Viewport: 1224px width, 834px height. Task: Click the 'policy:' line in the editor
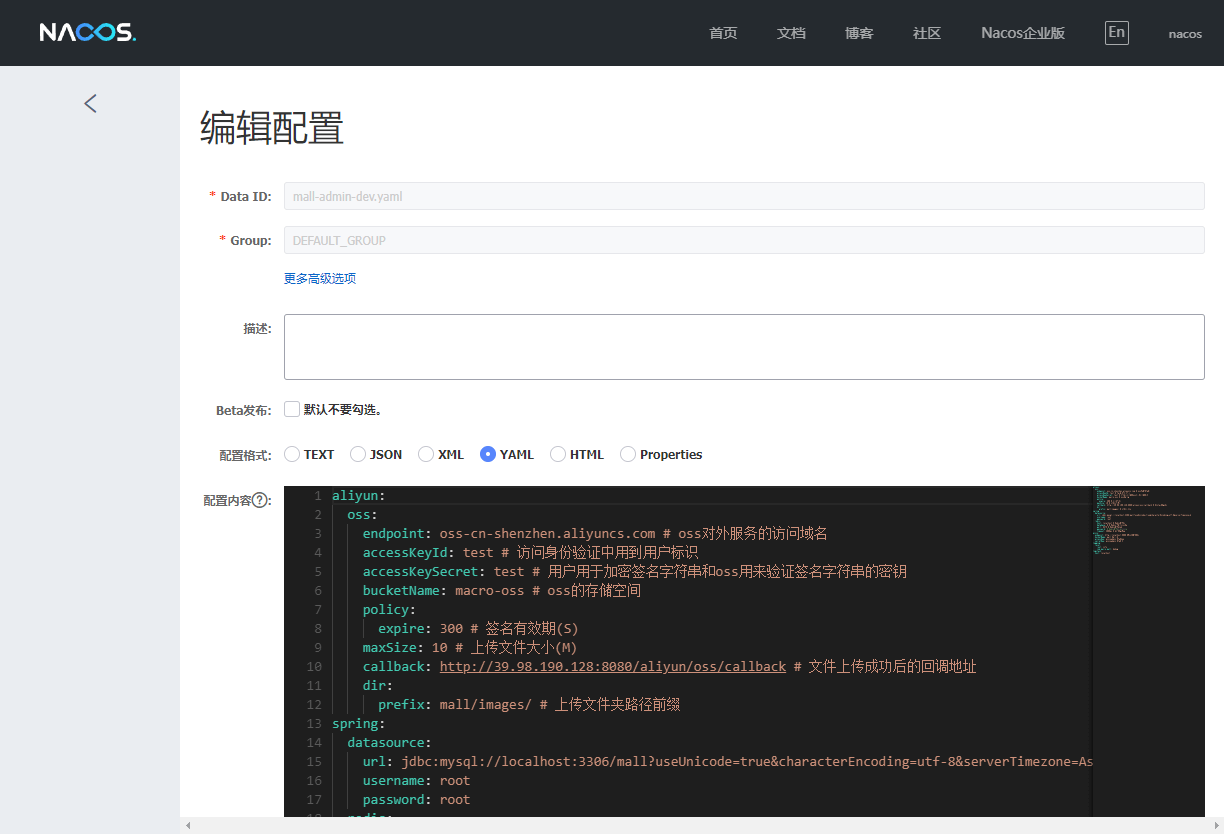[389, 609]
